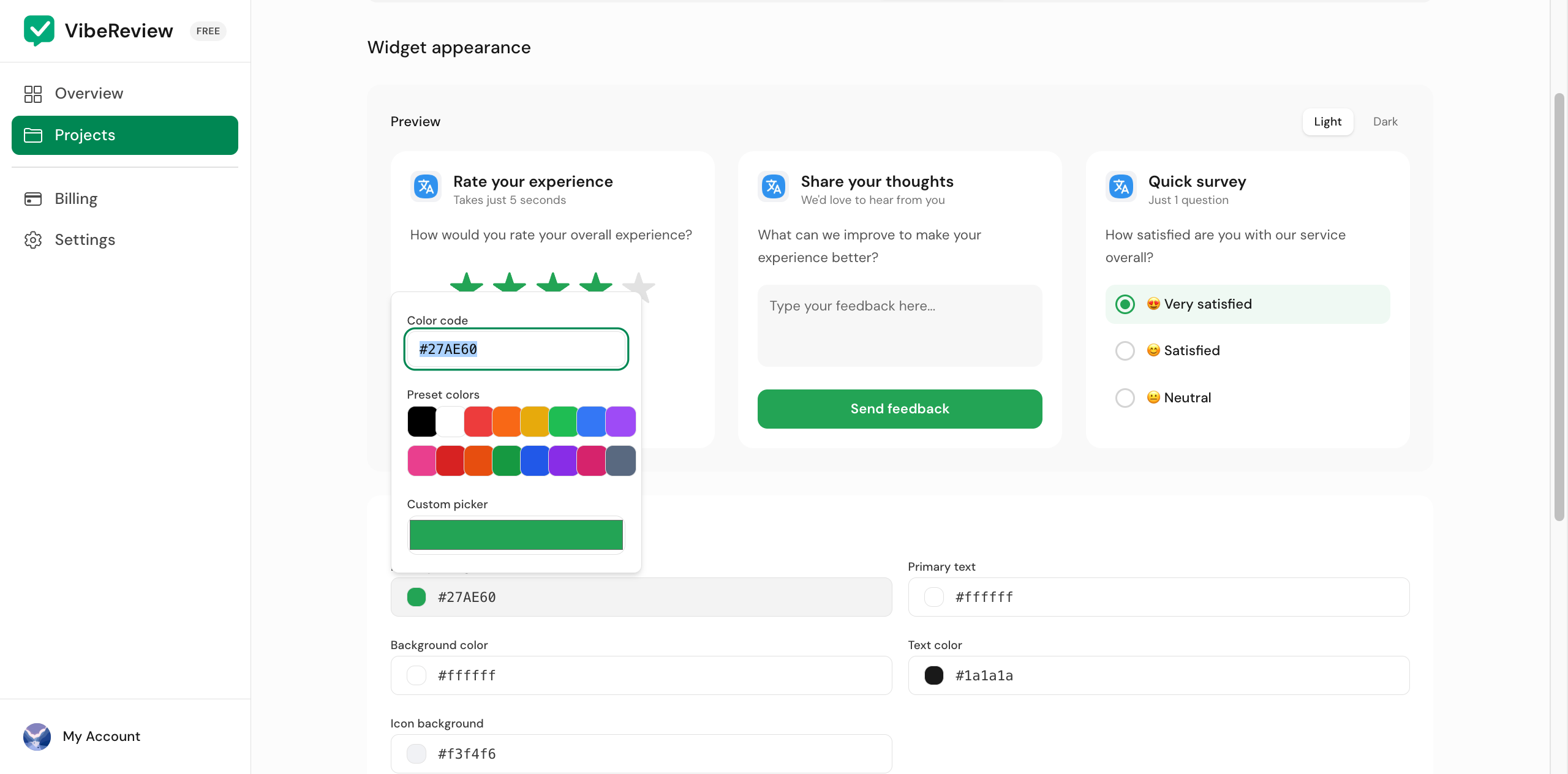The width and height of the screenshot is (1568, 774).
Task: Pick the blue preset in first row
Action: point(591,421)
